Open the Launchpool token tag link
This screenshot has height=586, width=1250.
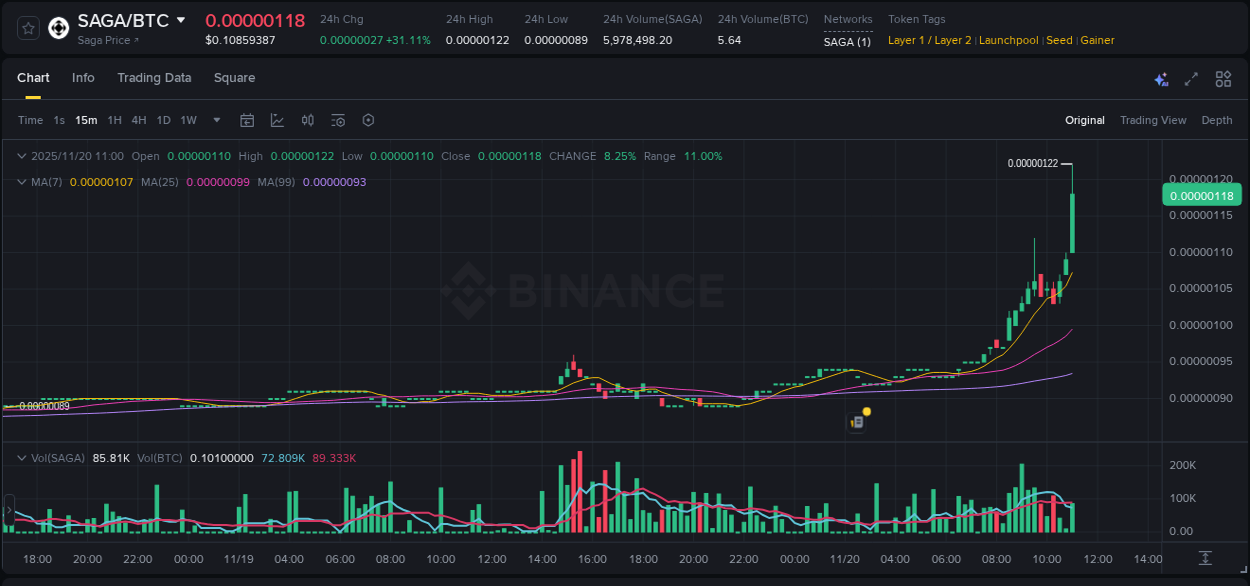(1008, 40)
